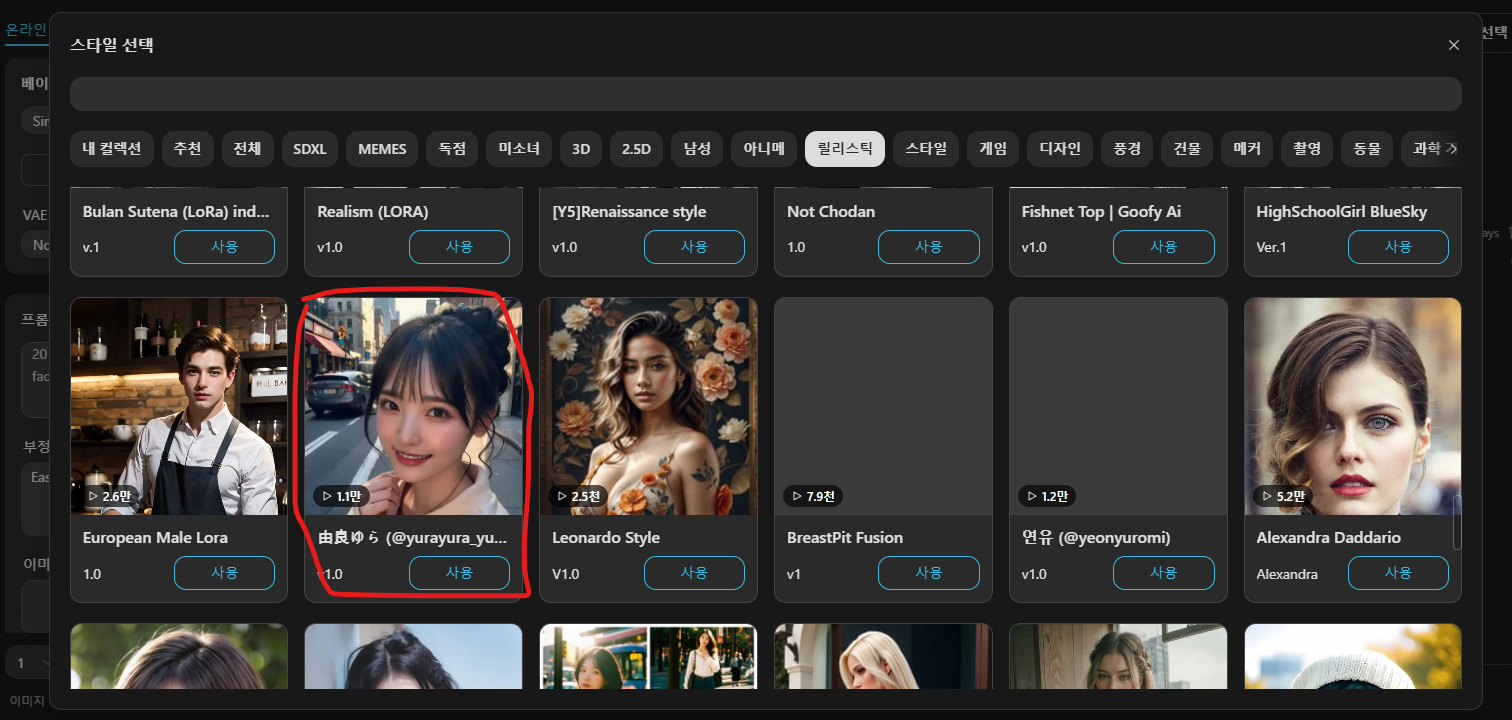This screenshot has height=720, width=1512.
Task: Use the 연유 (@yeonyuromi) style
Action: [x=1163, y=573]
